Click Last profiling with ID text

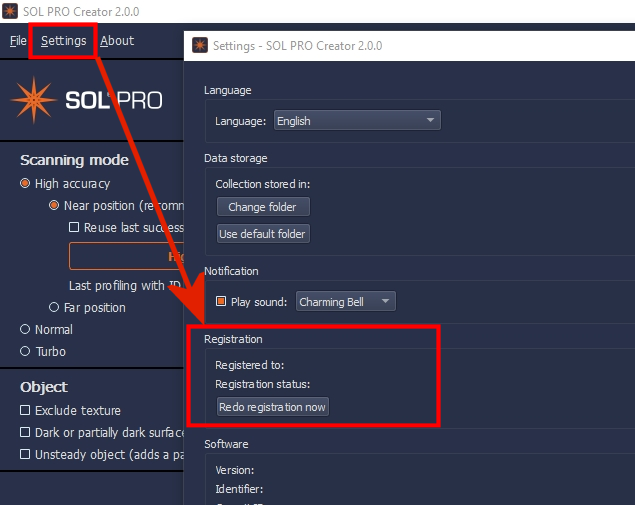click(x=125, y=286)
